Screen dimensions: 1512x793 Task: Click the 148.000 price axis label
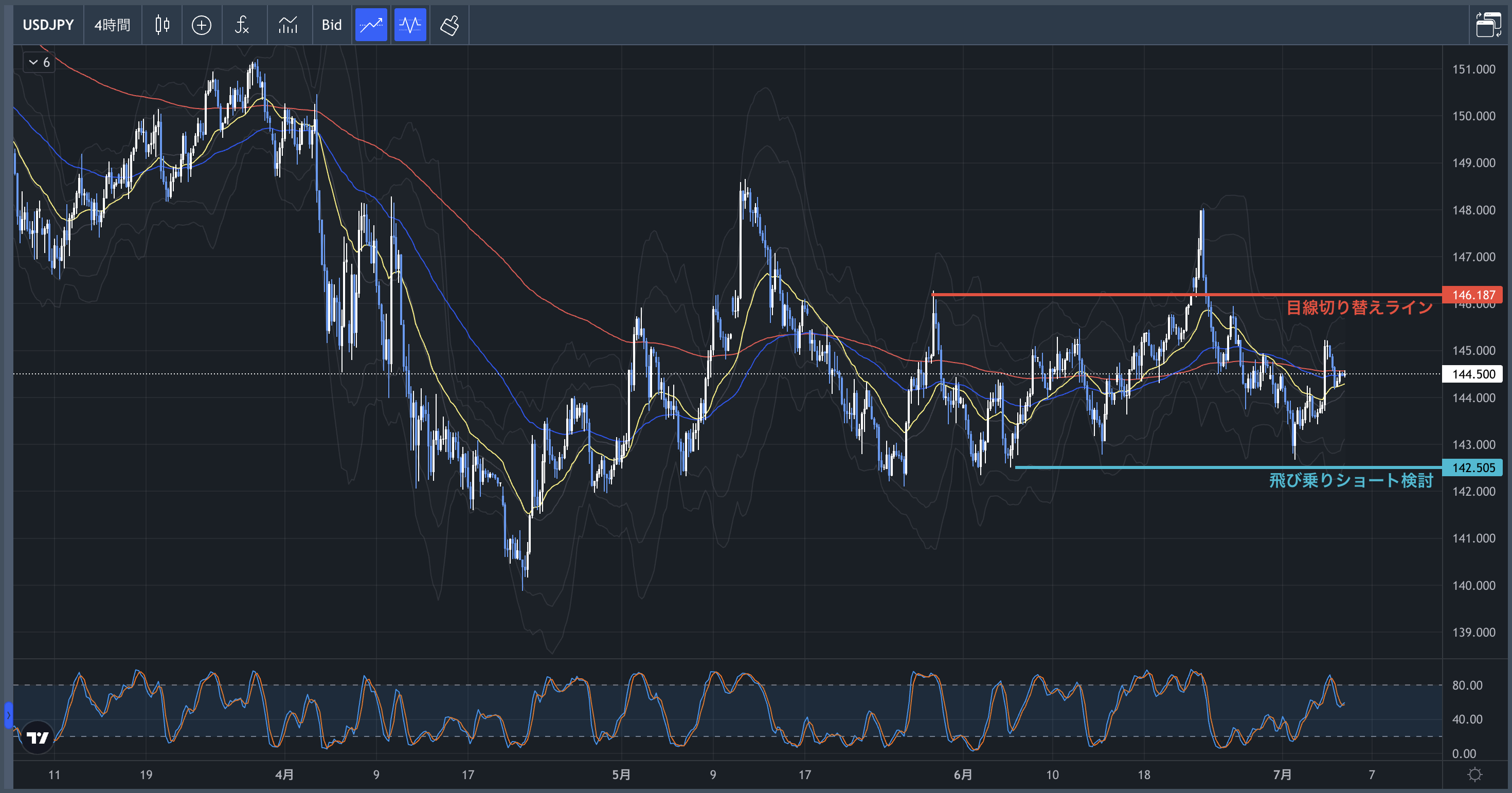pyautogui.click(x=1473, y=210)
